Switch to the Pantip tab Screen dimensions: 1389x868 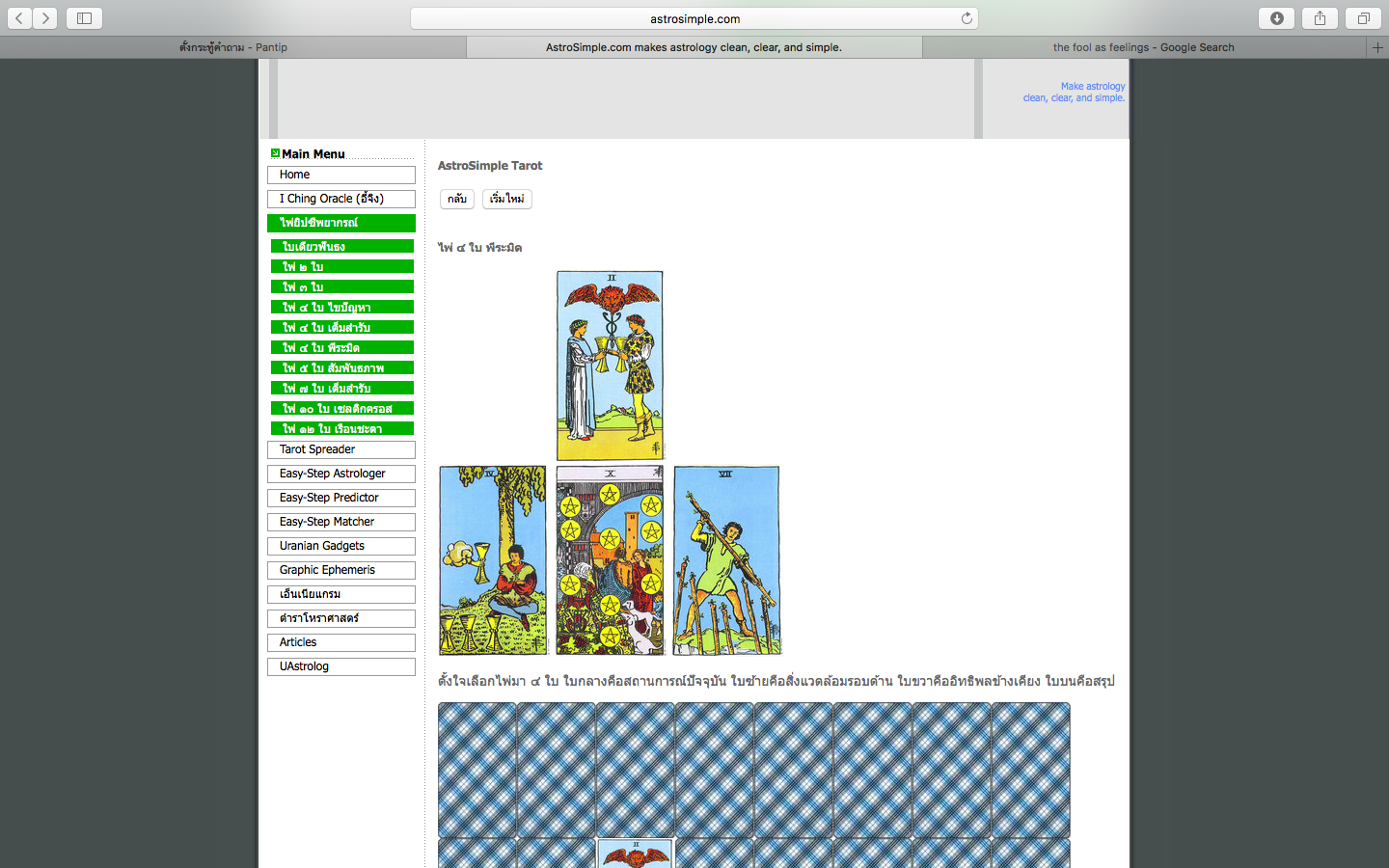point(233,47)
